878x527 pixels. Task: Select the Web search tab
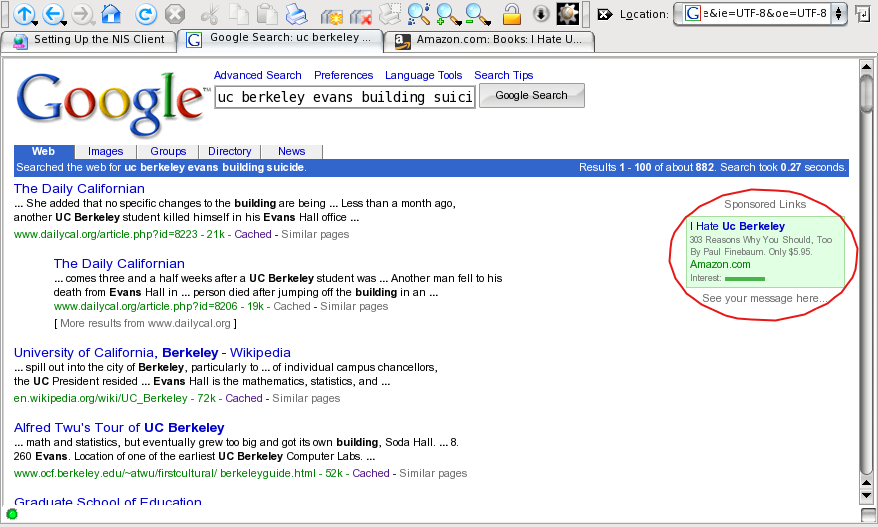[x=44, y=151]
